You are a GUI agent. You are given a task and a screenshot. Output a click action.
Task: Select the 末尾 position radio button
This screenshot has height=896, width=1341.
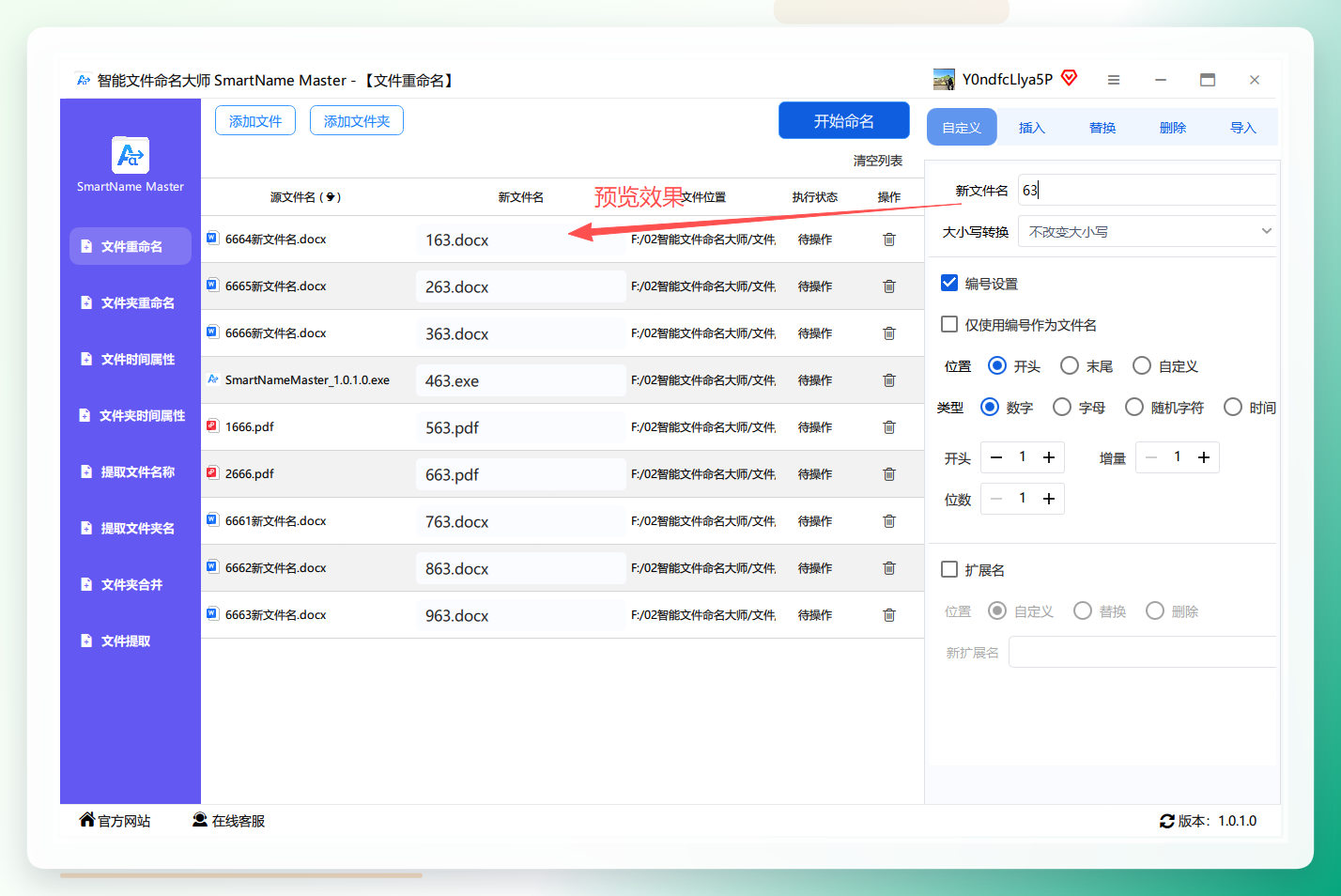(x=1070, y=365)
